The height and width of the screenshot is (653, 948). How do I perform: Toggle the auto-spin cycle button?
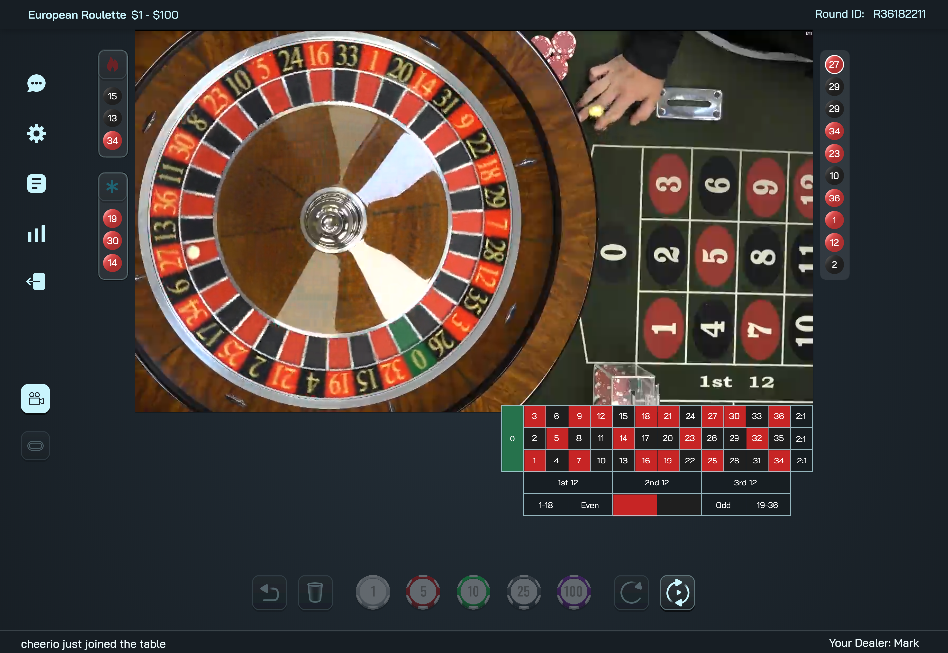[x=677, y=593]
